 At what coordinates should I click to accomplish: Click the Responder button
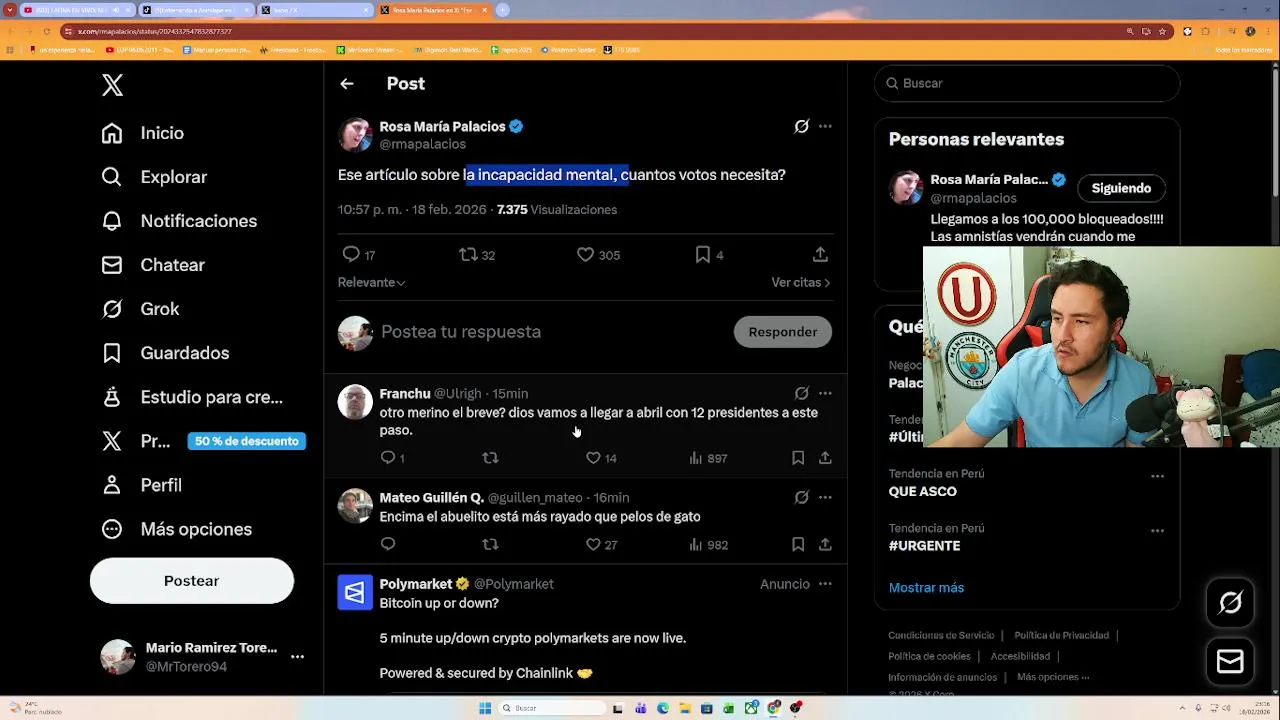[783, 332]
